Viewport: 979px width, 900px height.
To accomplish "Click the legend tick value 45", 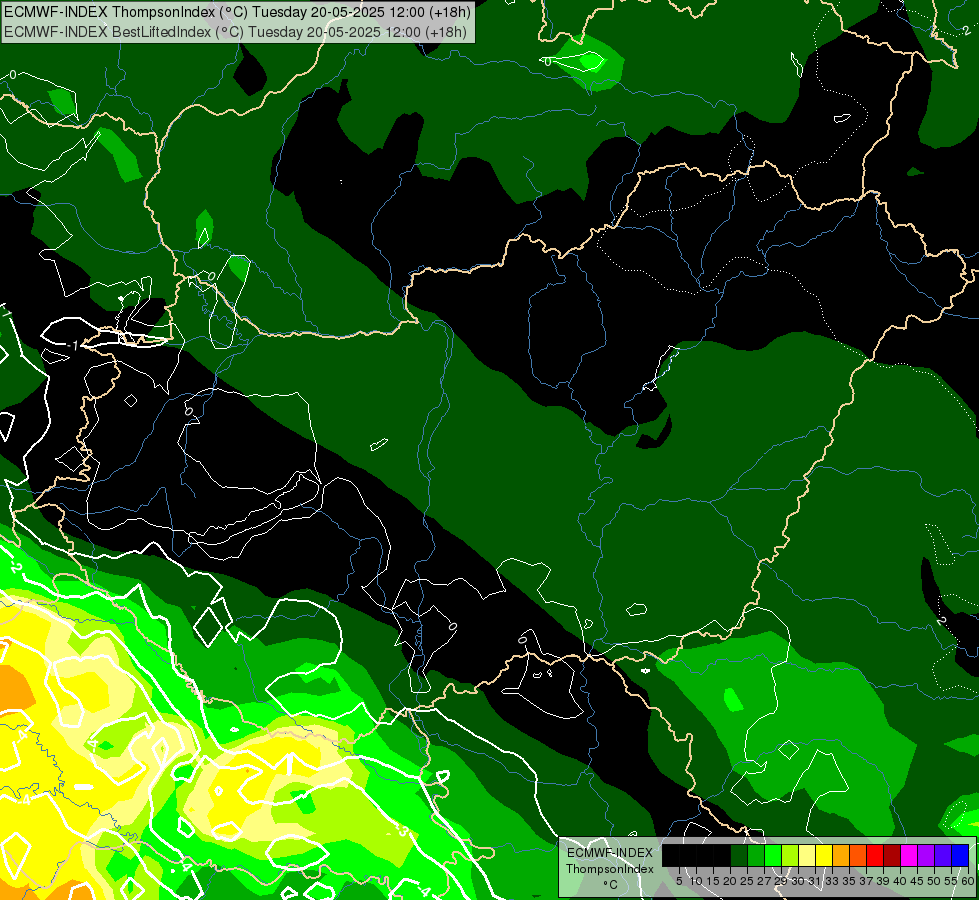I will 918,881.
